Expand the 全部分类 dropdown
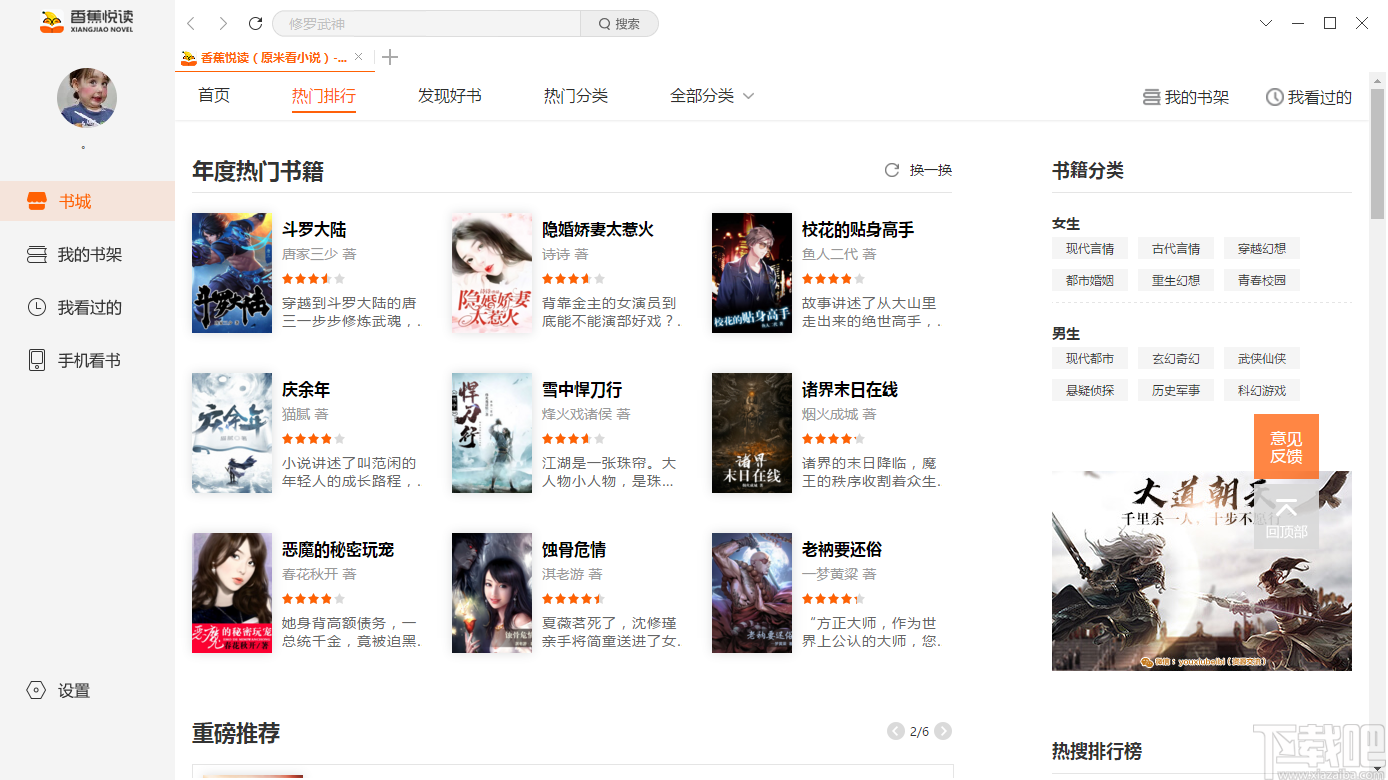The width and height of the screenshot is (1388, 780). pyautogui.click(x=712, y=96)
